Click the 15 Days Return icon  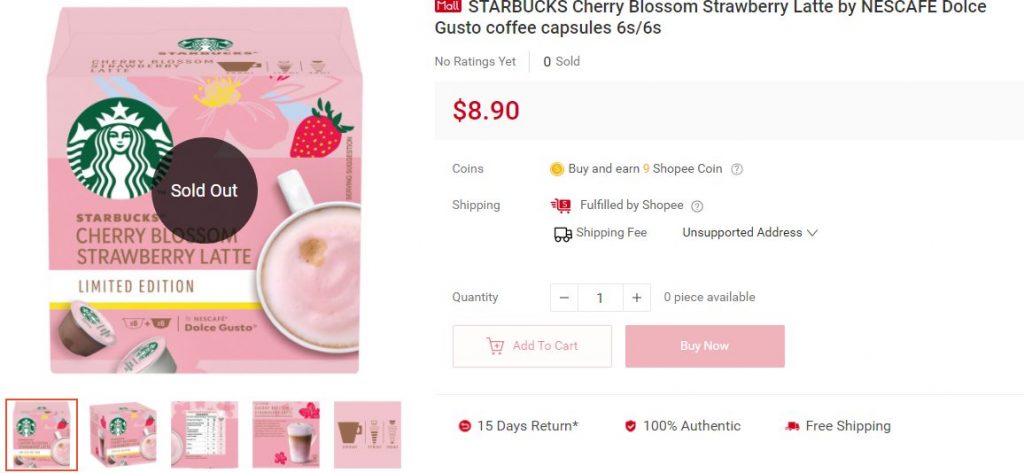click(x=464, y=426)
